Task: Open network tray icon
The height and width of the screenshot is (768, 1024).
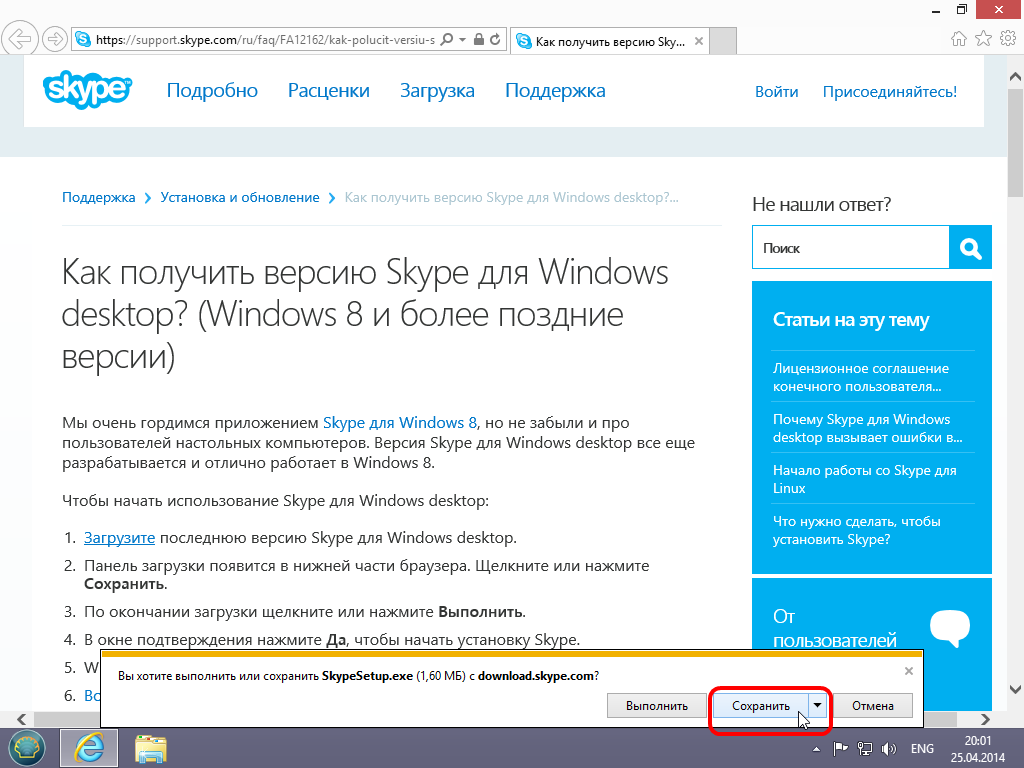Action: tap(865, 749)
